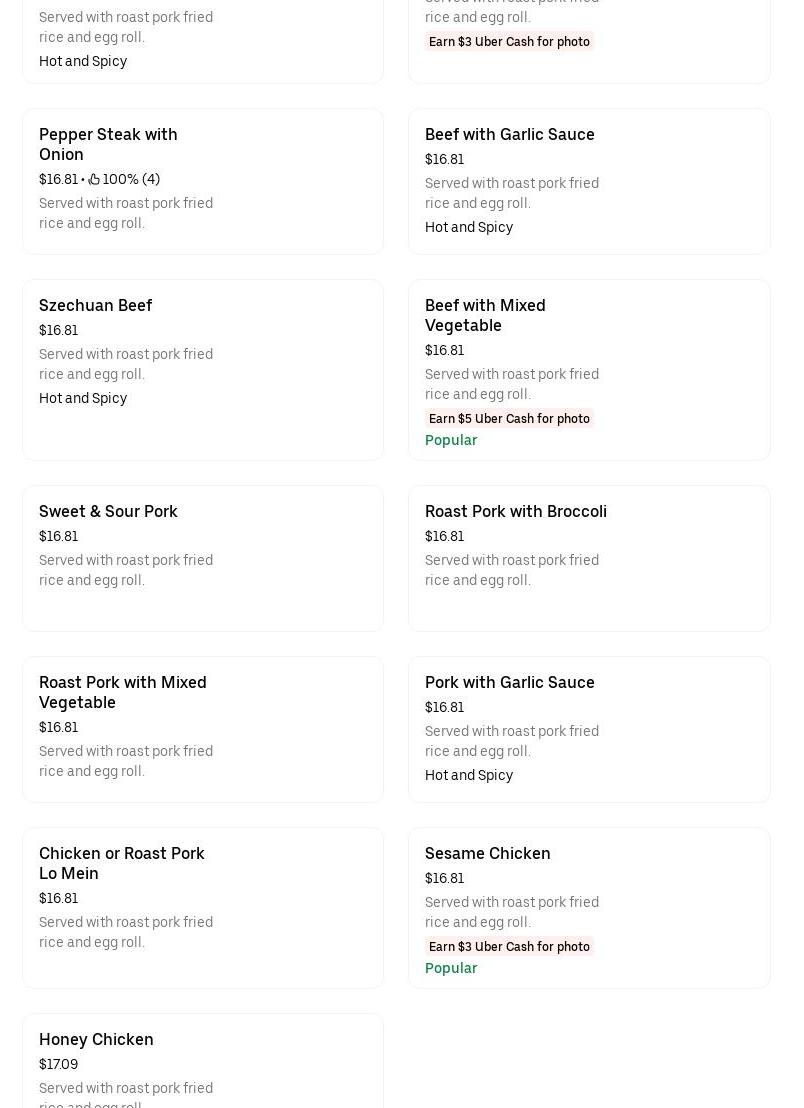Select the Sesame Chicken item

click(x=487, y=854)
